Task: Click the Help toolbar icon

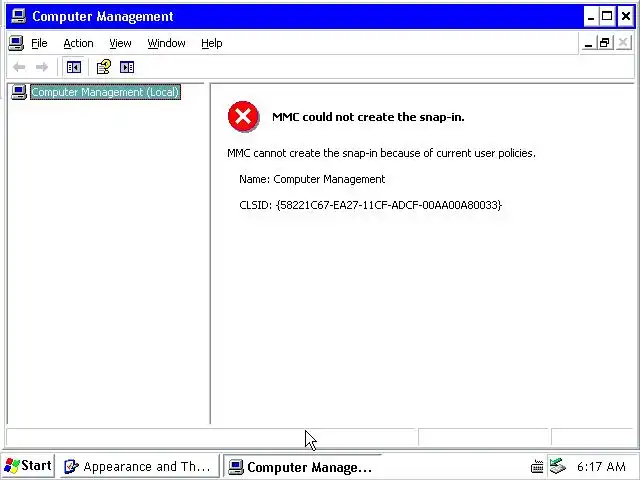Action: (104, 67)
